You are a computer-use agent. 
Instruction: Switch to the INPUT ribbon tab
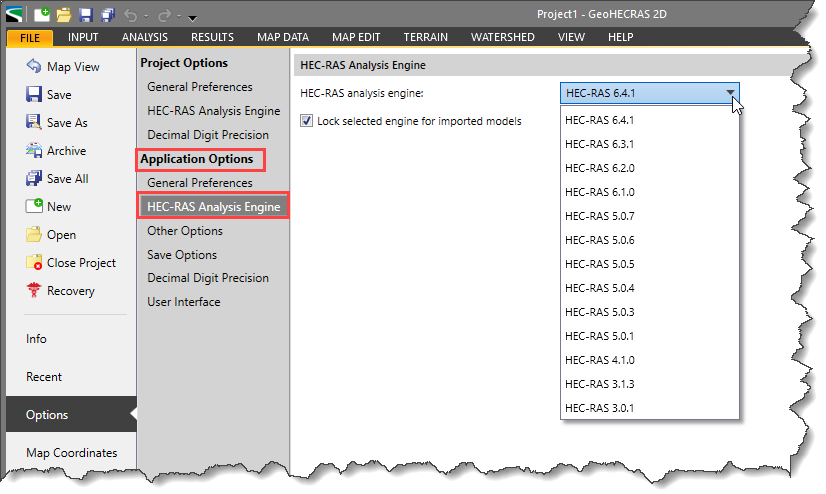click(83, 37)
